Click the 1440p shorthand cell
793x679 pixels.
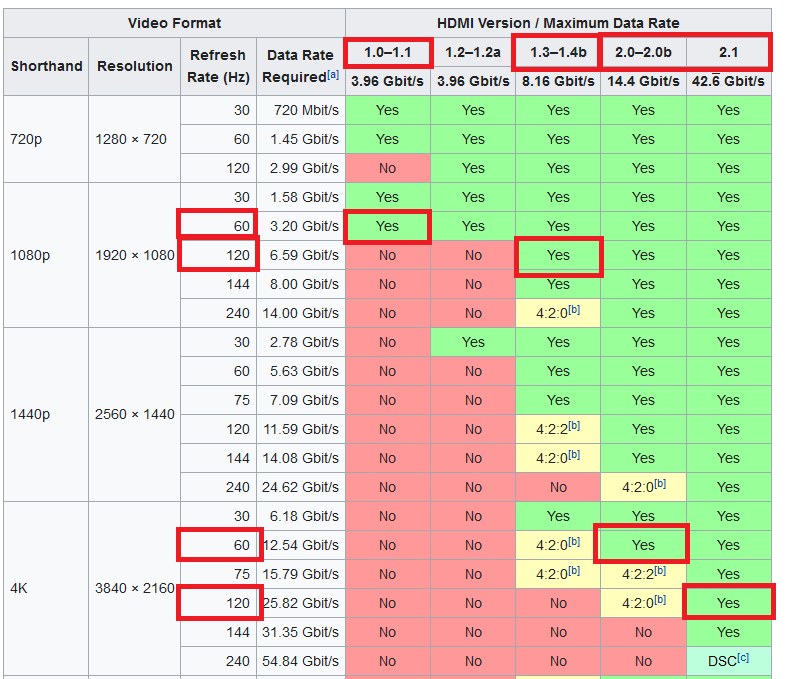[46, 415]
